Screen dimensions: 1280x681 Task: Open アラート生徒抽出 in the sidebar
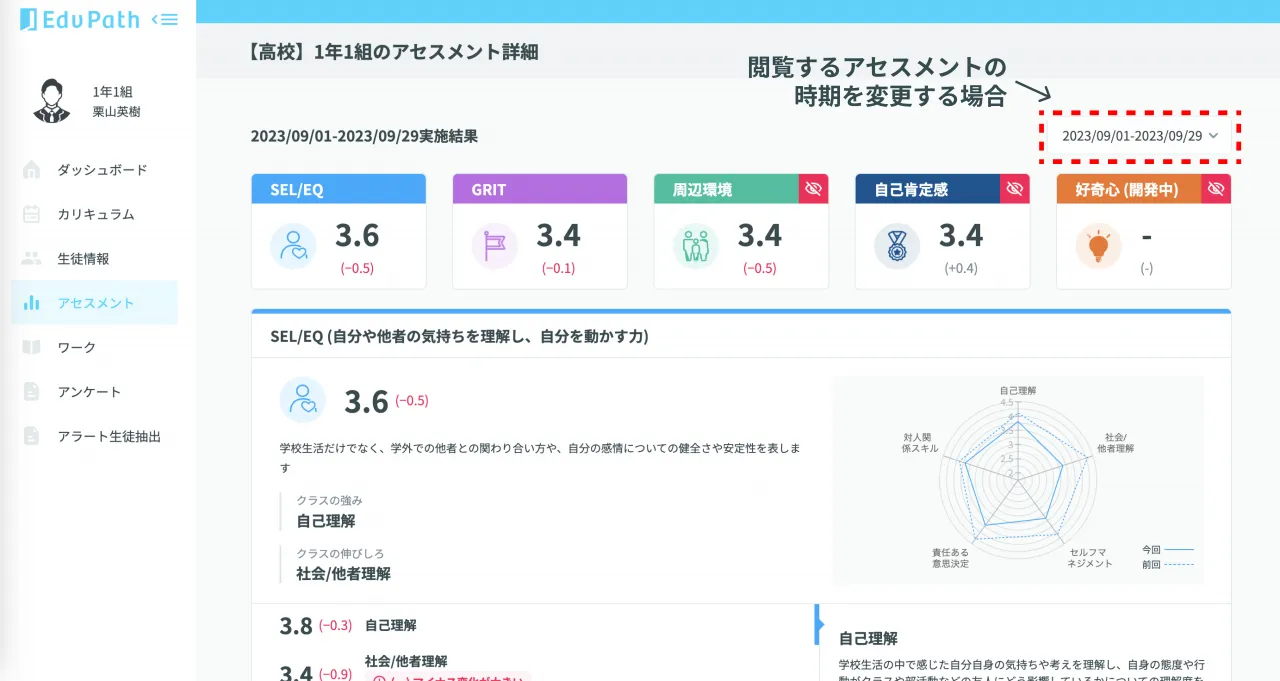click(x=95, y=435)
